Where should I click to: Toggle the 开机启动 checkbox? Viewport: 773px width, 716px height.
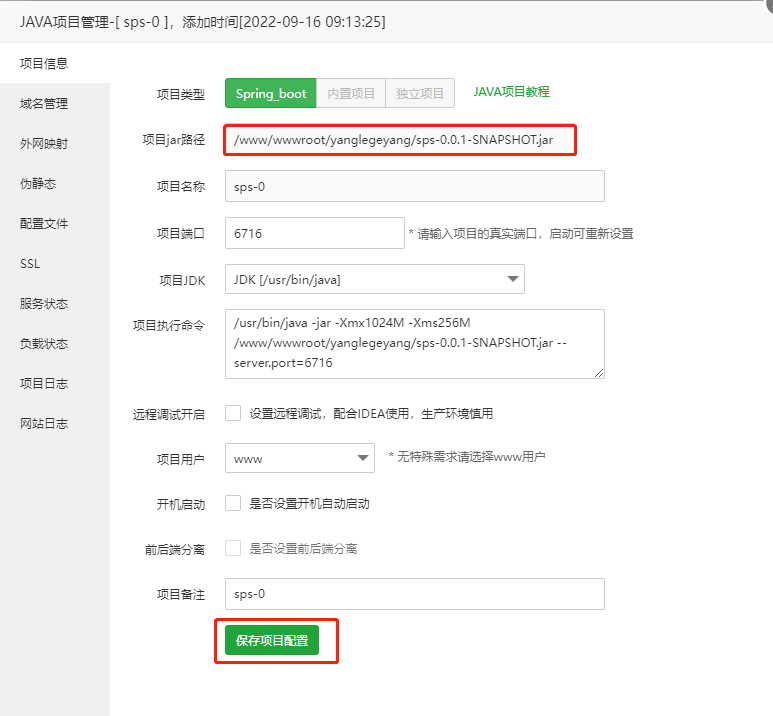(x=233, y=503)
